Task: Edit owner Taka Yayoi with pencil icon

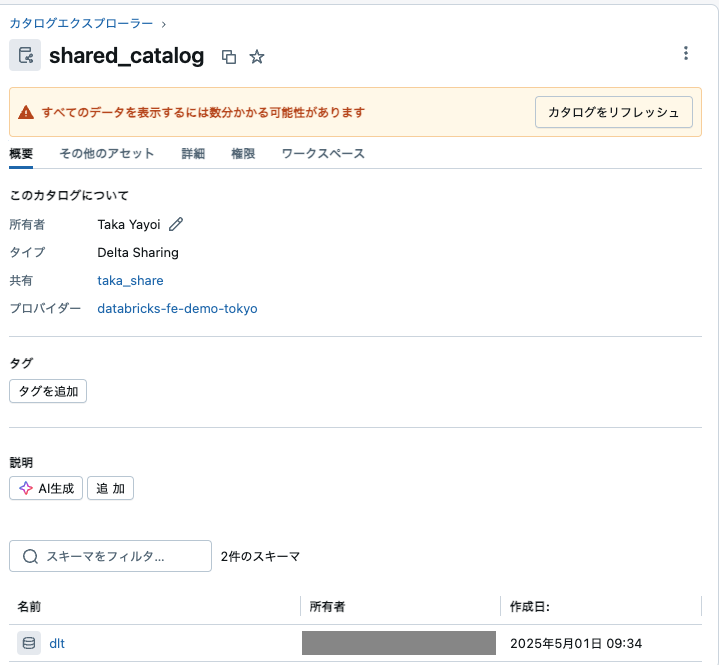Action: (x=176, y=224)
